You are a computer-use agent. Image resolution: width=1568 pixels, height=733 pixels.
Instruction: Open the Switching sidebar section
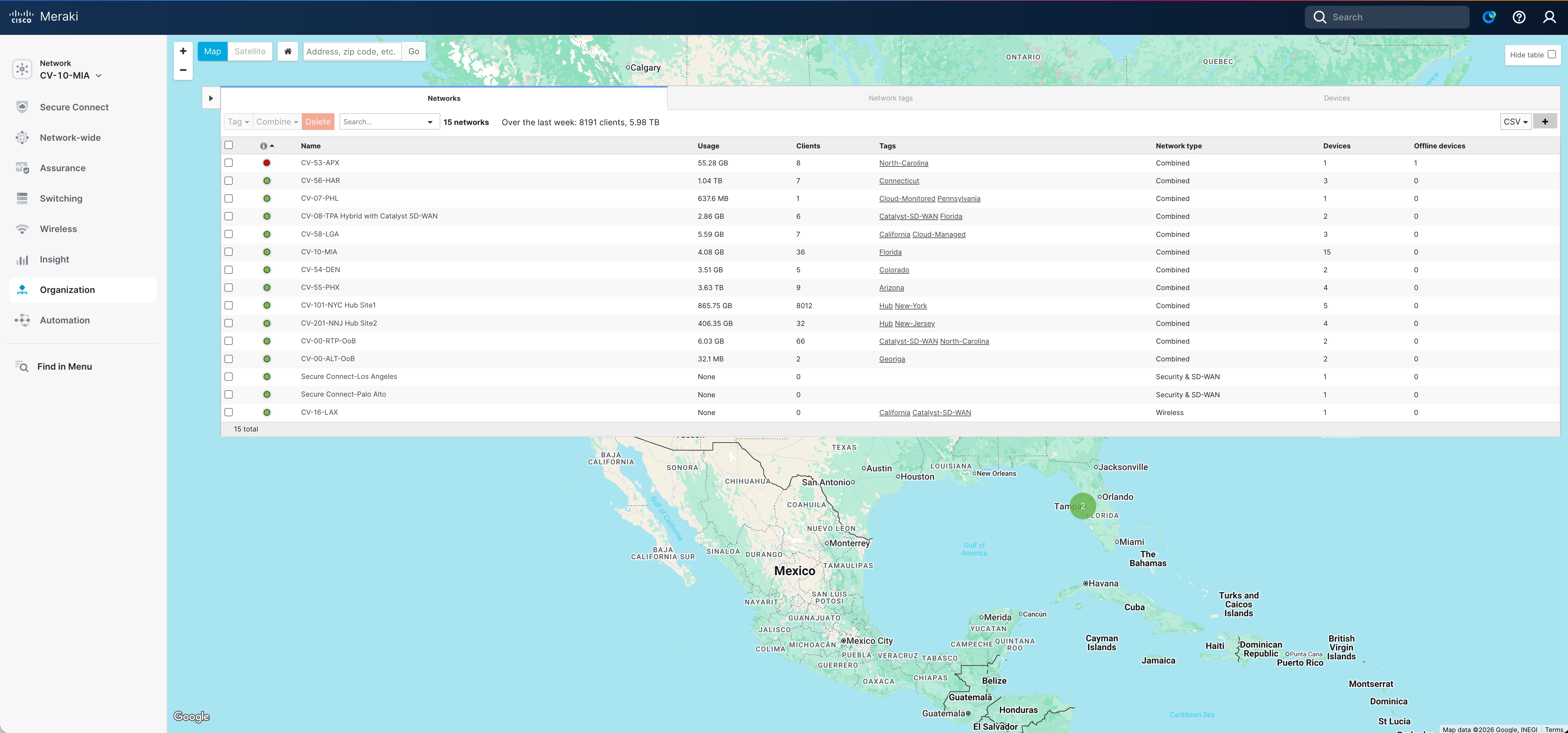pyautogui.click(x=61, y=198)
